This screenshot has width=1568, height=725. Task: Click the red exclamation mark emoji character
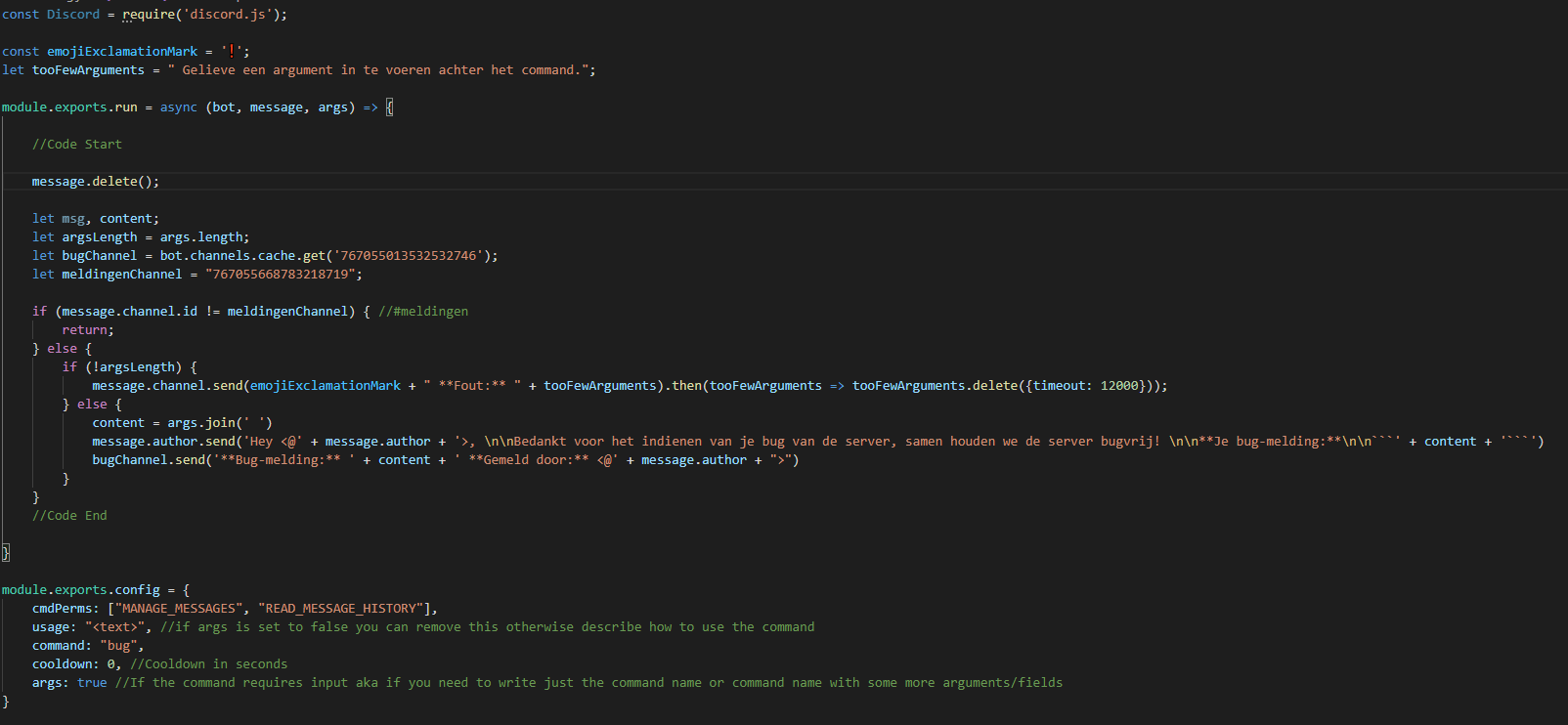pos(232,52)
